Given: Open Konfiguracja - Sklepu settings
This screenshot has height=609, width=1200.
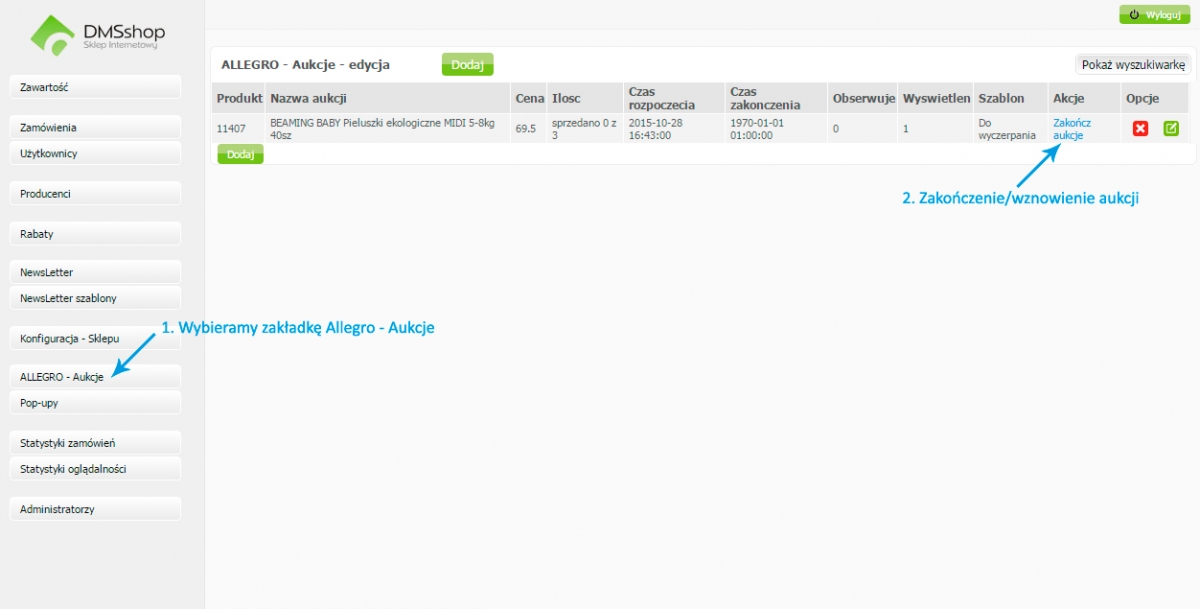Looking at the screenshot, I should (x=95, y=338).
